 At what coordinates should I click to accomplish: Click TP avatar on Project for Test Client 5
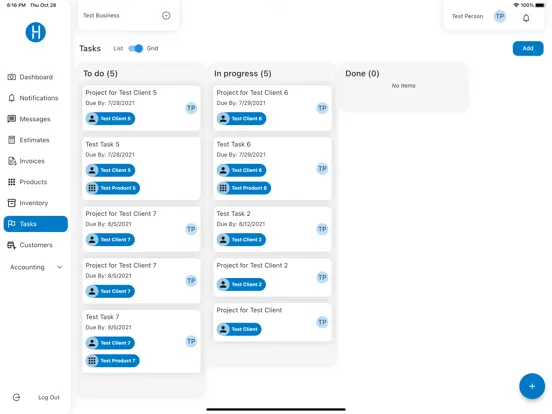[191, 108]
